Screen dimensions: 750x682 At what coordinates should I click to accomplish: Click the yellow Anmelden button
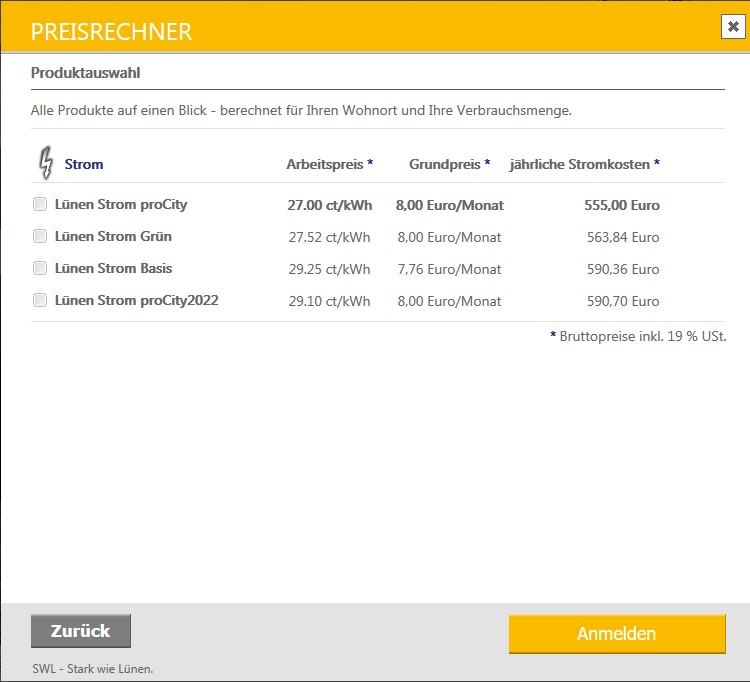(617, 634)
